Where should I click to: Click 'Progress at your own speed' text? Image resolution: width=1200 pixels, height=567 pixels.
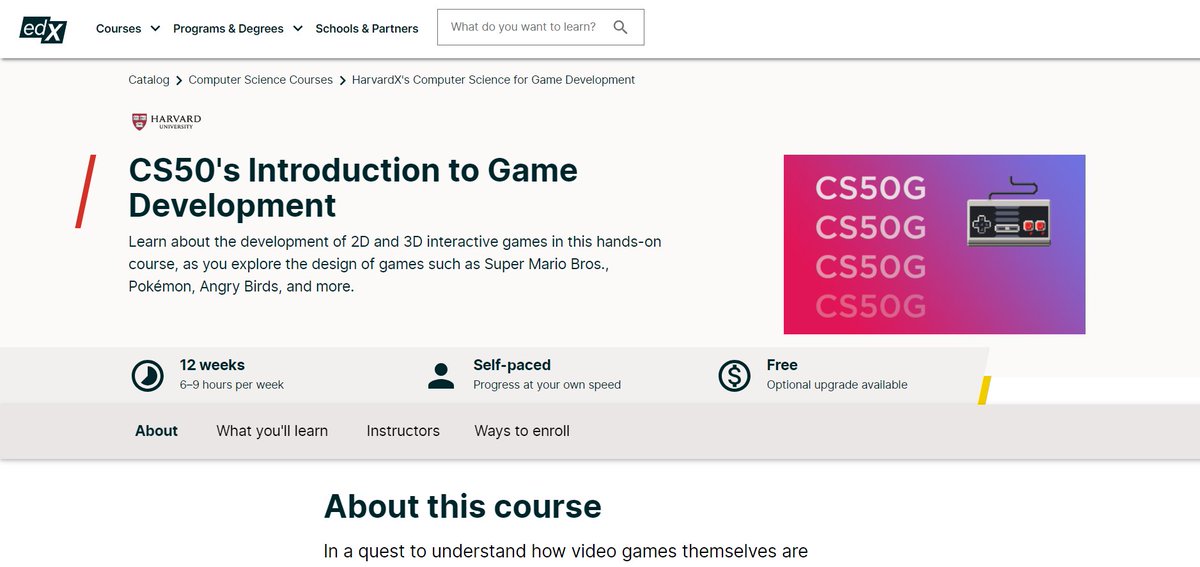[547, 385]
